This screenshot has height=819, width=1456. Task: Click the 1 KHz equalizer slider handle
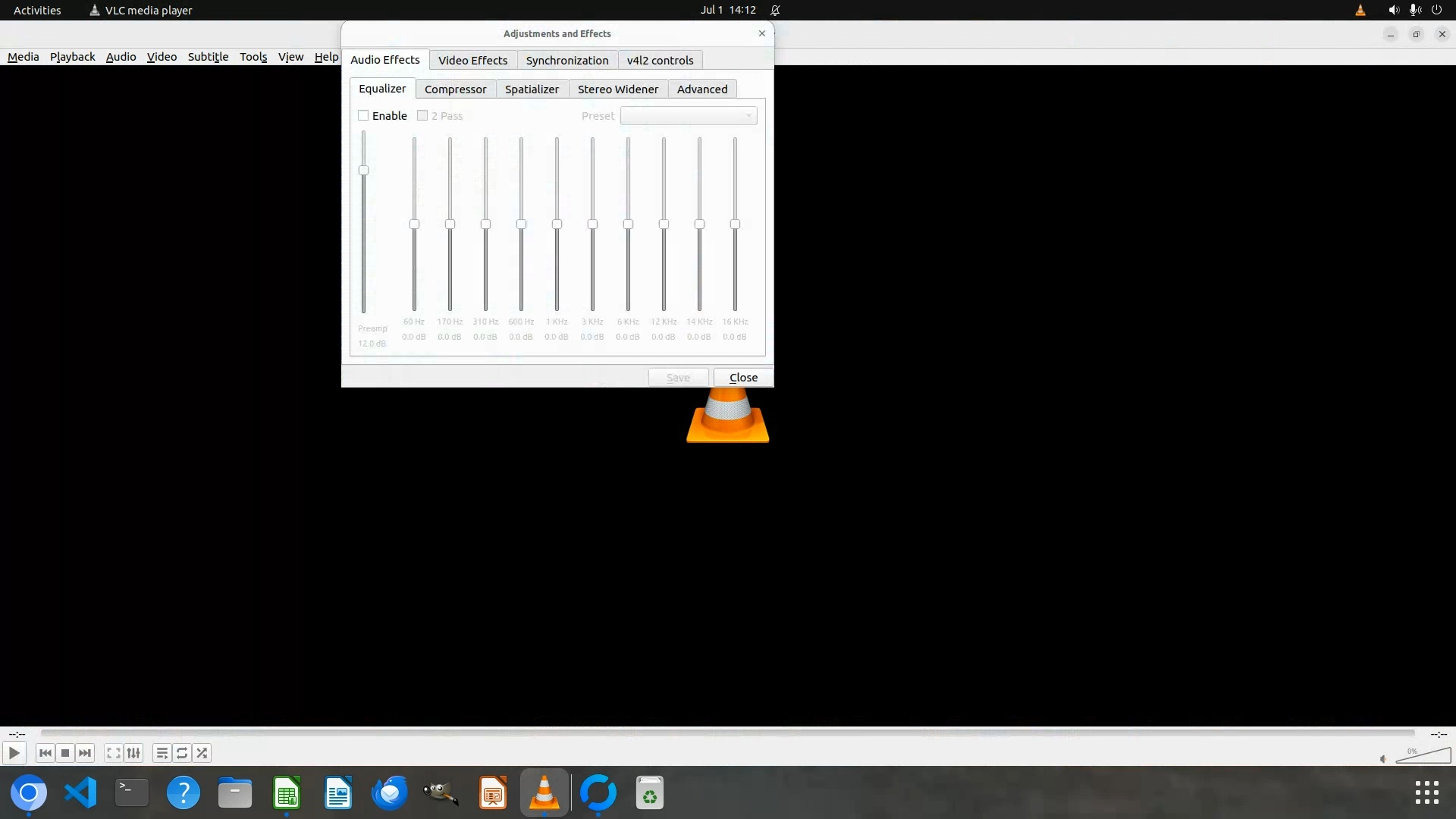(557, 224)
